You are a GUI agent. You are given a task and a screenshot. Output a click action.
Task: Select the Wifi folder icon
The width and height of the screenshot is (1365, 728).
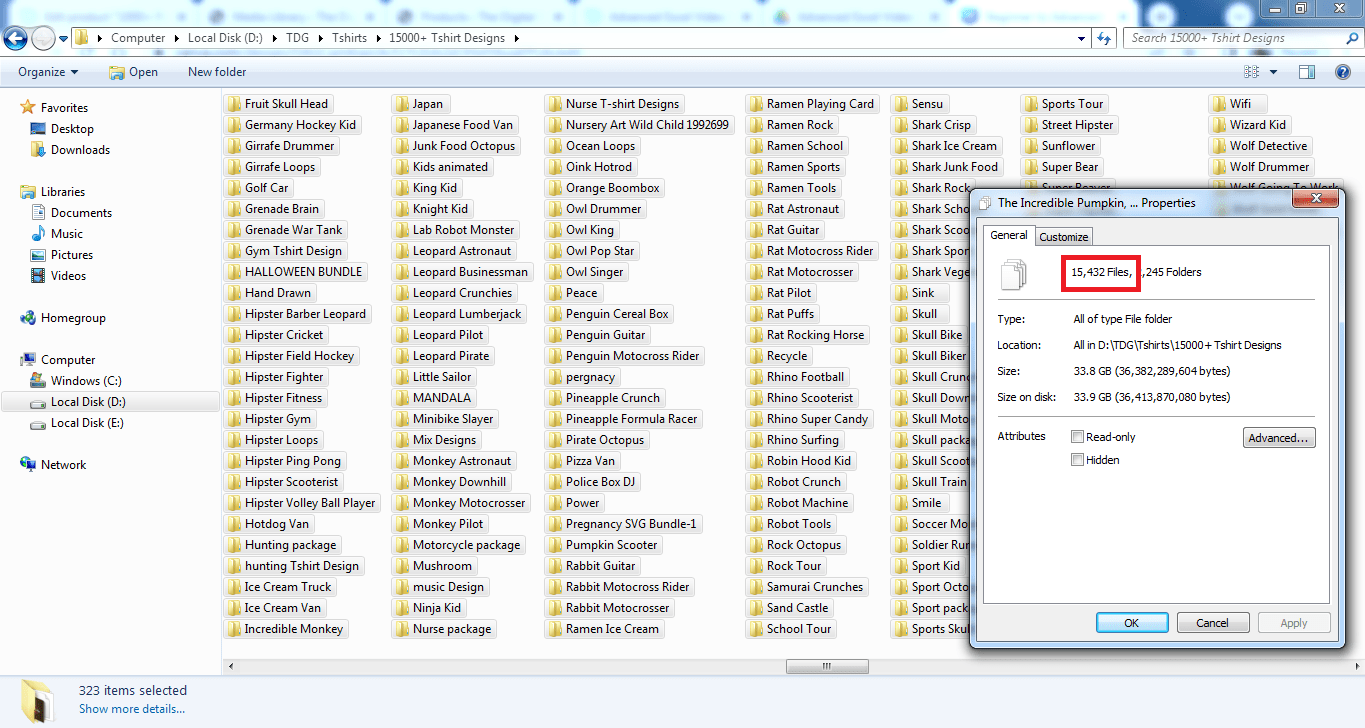click(x=1218, y=104)
